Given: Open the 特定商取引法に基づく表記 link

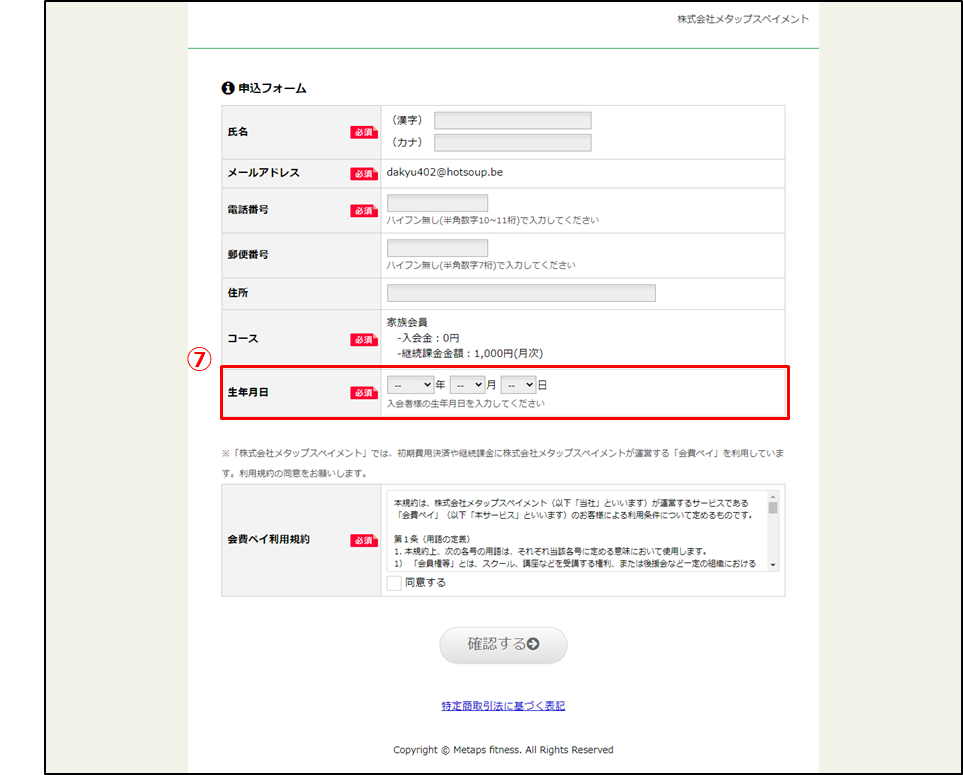Looking at the screenshot, I should click(503, 706).
